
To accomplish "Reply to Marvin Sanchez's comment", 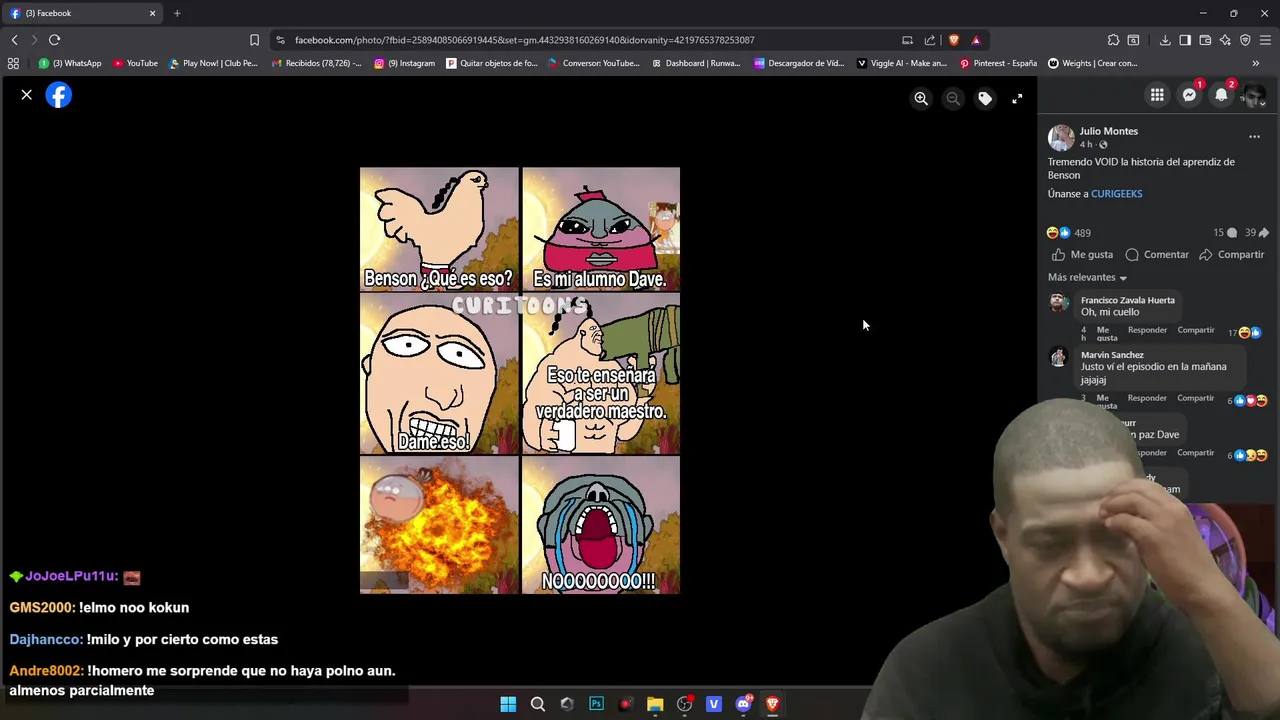I will pos(1147,398).
